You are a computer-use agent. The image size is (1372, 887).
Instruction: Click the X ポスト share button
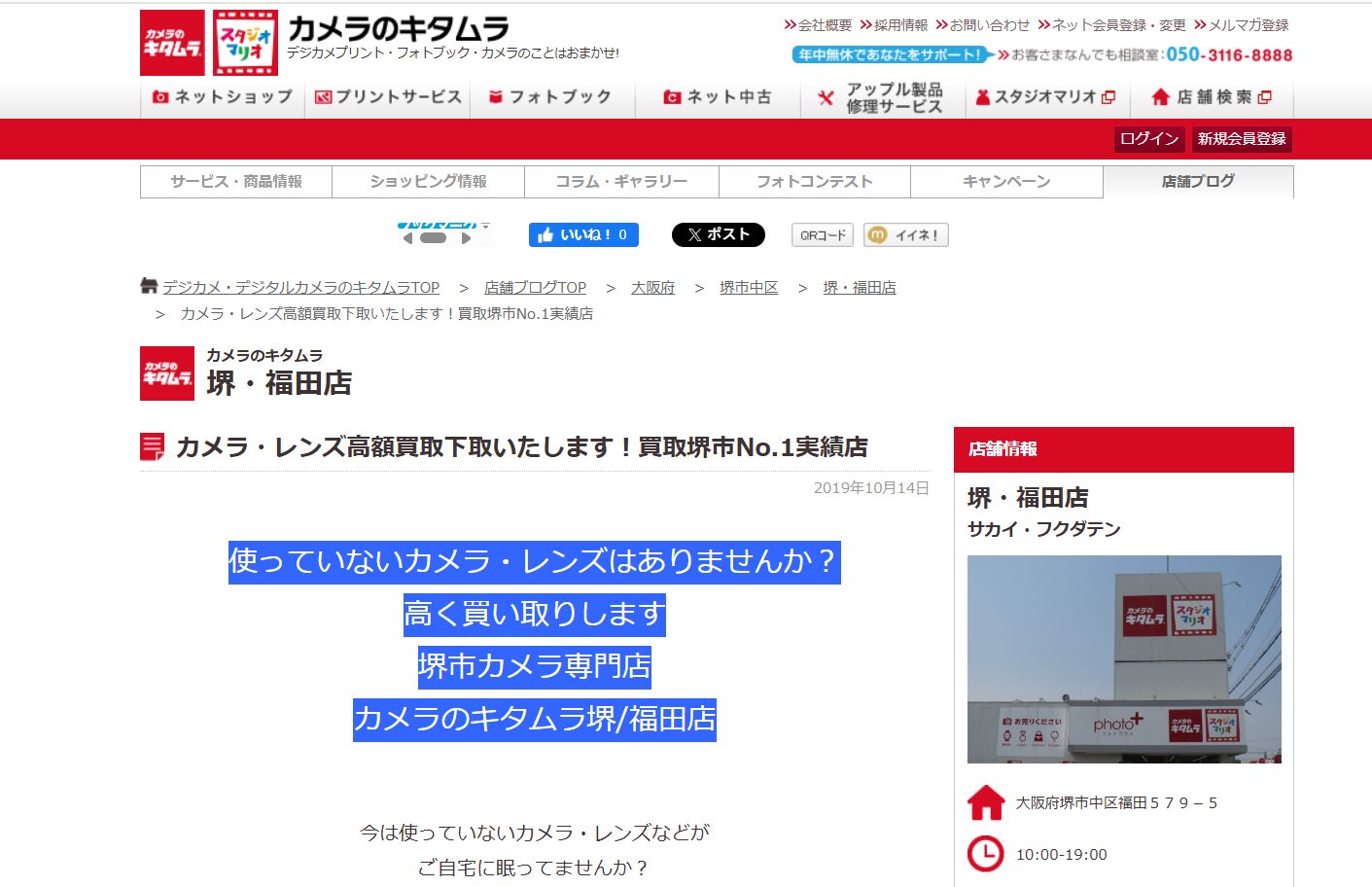[719, 235]
